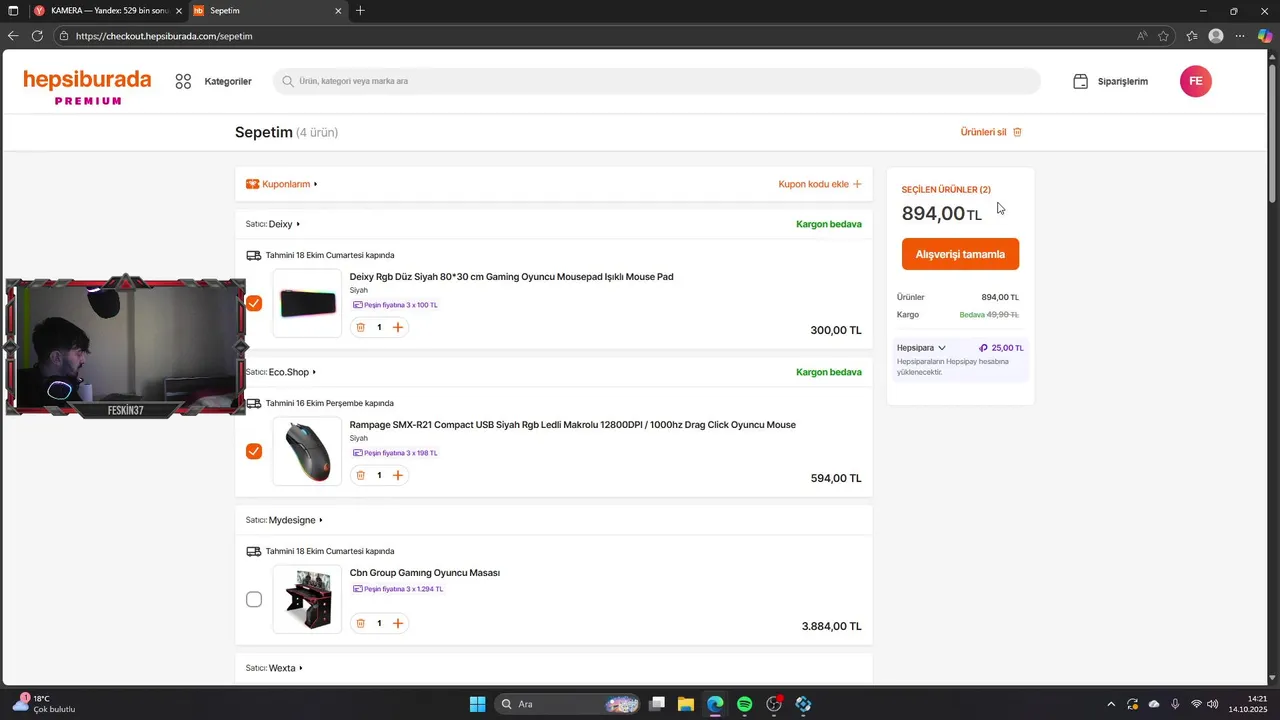Uncheck the Rampage mouse checkbox

tap(254, 451)
